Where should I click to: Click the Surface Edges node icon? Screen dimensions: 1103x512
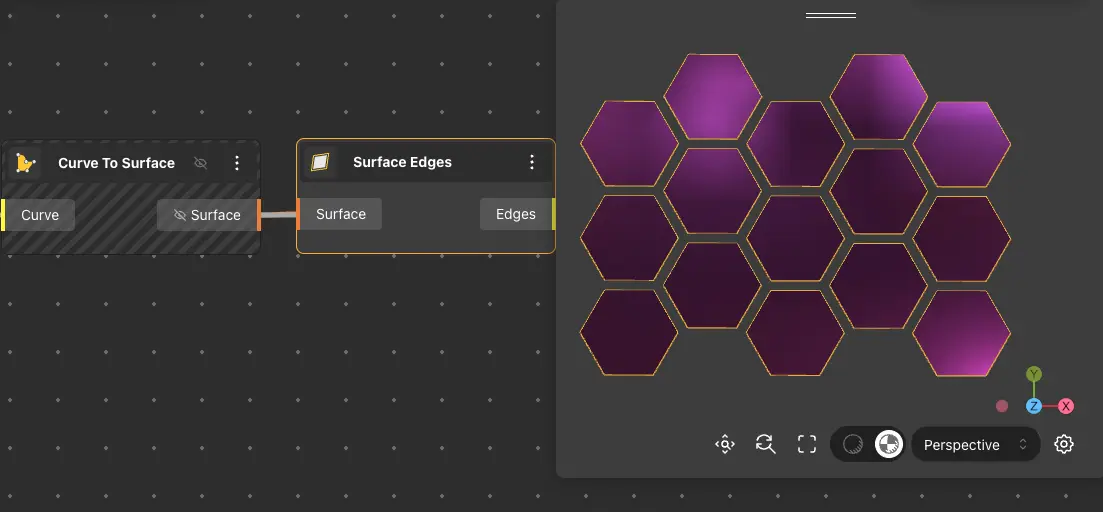click(320, 162)
